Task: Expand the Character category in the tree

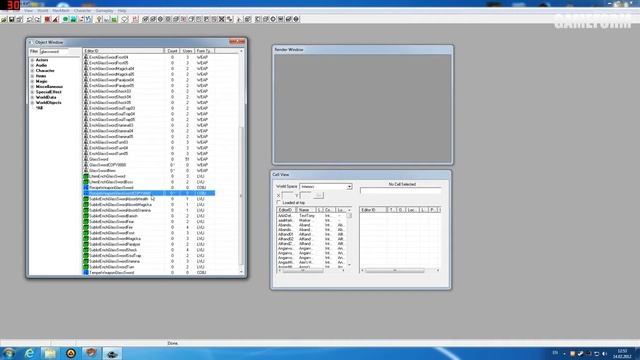Action: [32, 71]
